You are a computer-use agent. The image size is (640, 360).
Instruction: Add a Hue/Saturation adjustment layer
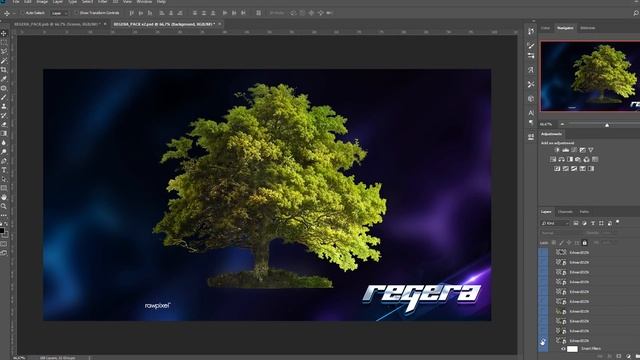553,159
